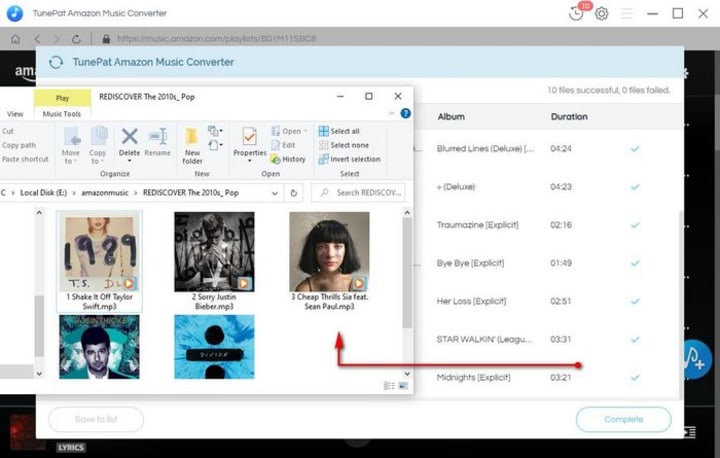Click file list vertical scrollbar

[407, 273]
